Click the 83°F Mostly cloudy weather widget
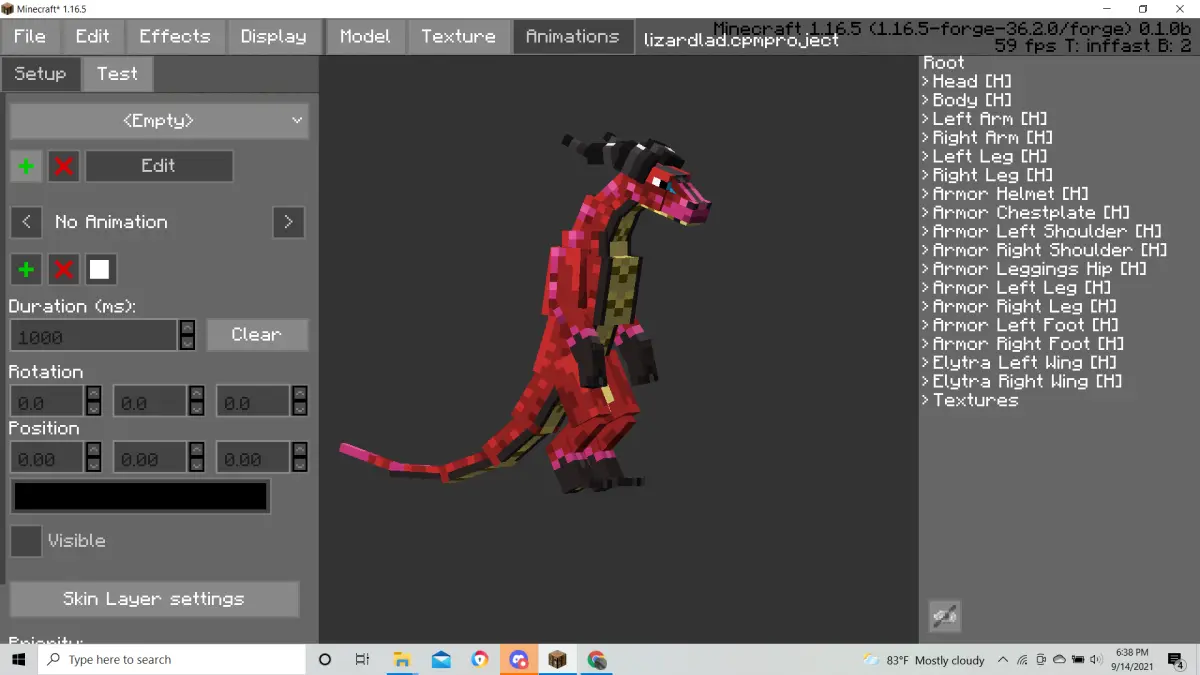Viewport: 1200px width, 675px height. coord(924,660)
